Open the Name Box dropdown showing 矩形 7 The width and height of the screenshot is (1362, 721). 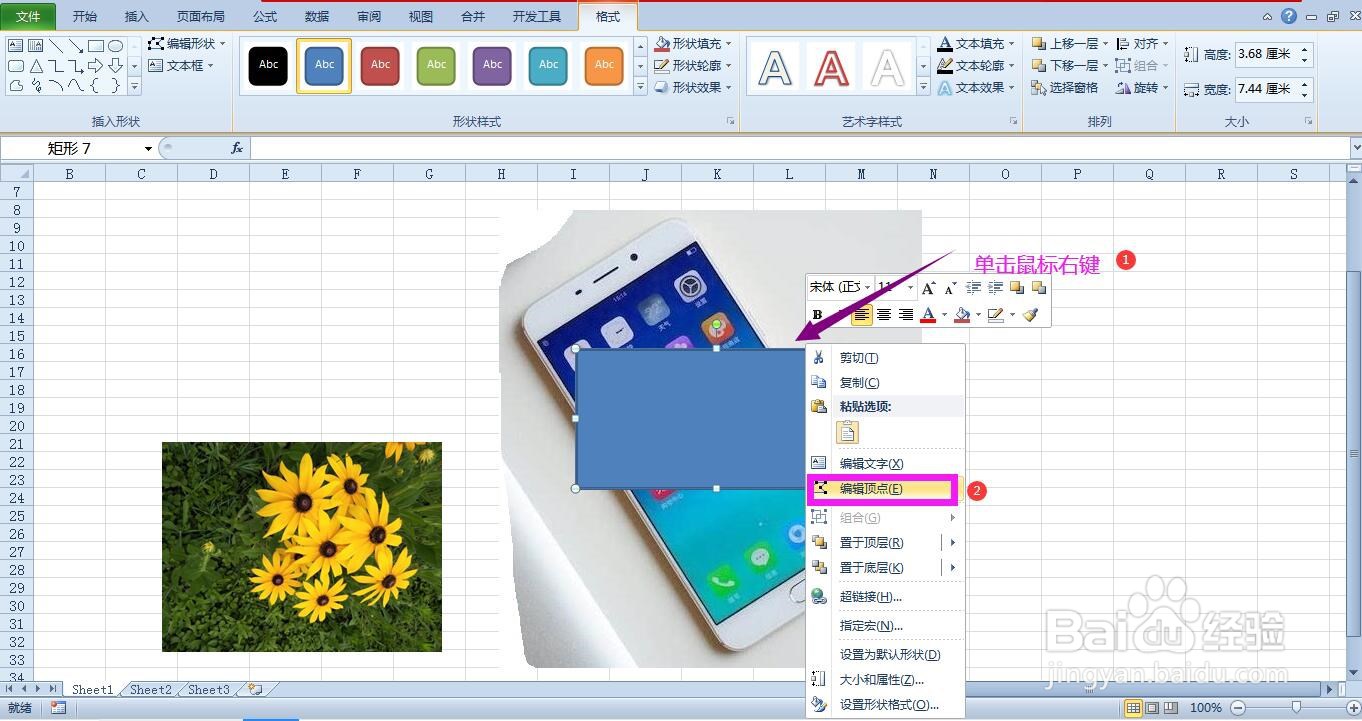click(146, 147)
